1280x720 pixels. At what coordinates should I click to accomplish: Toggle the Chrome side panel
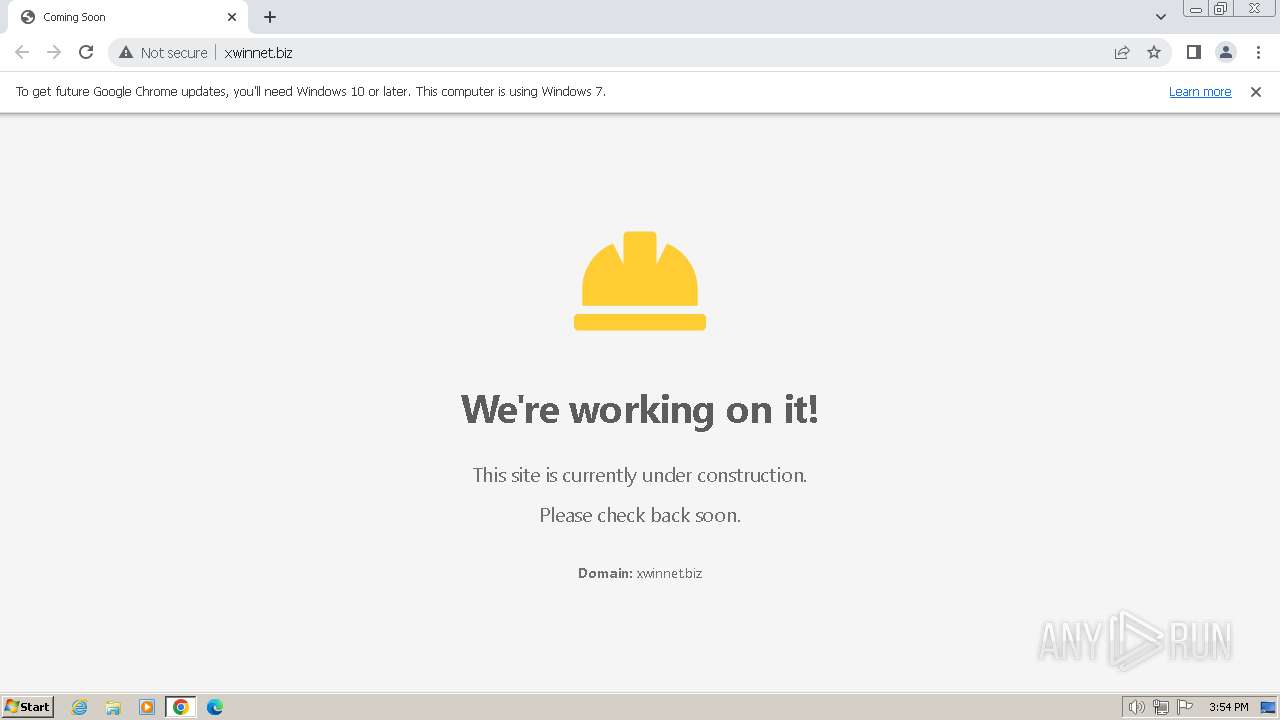click(1193, 52)
